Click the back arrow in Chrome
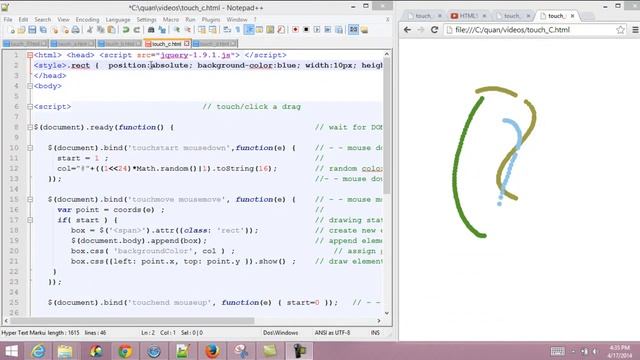 (407, 30)
